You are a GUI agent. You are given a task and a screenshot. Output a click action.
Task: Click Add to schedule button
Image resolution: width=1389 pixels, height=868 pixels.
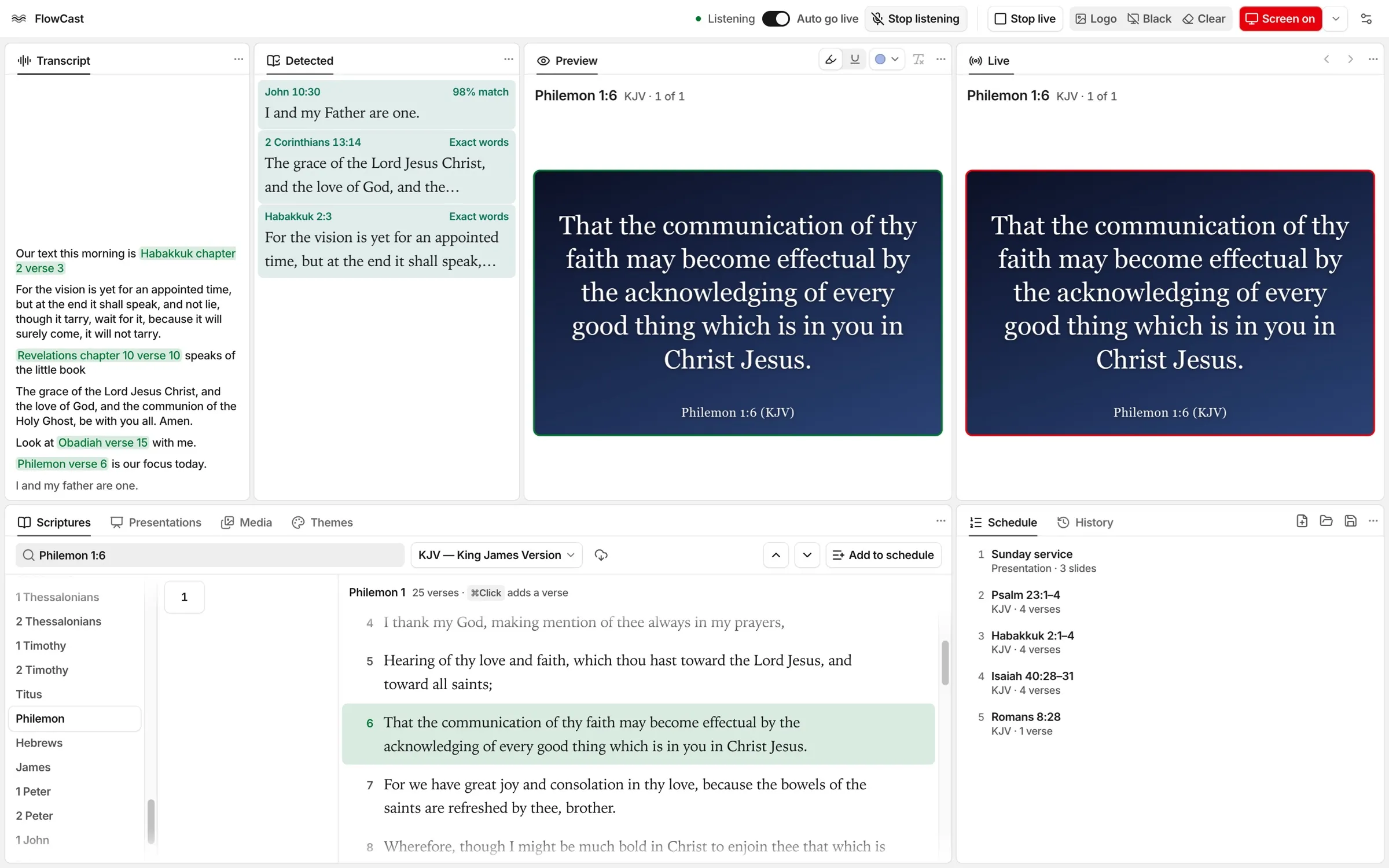[883, 555]
